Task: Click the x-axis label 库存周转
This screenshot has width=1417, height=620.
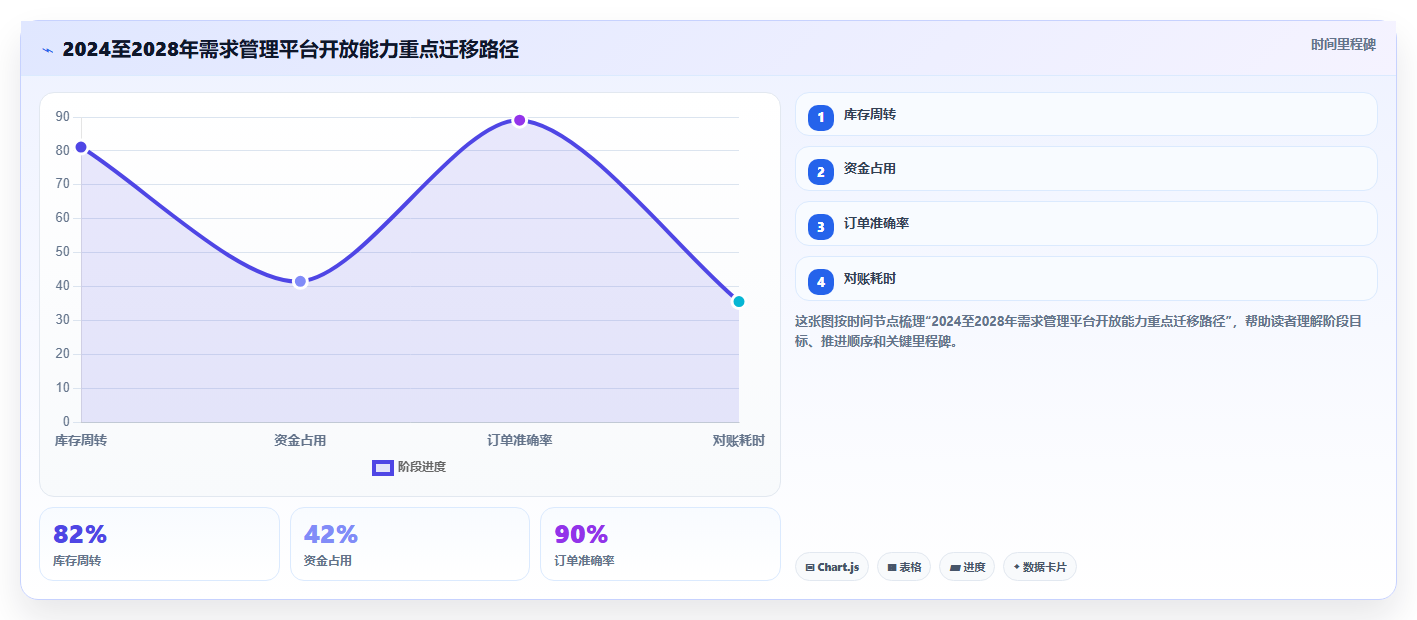Action: point(81,440)
